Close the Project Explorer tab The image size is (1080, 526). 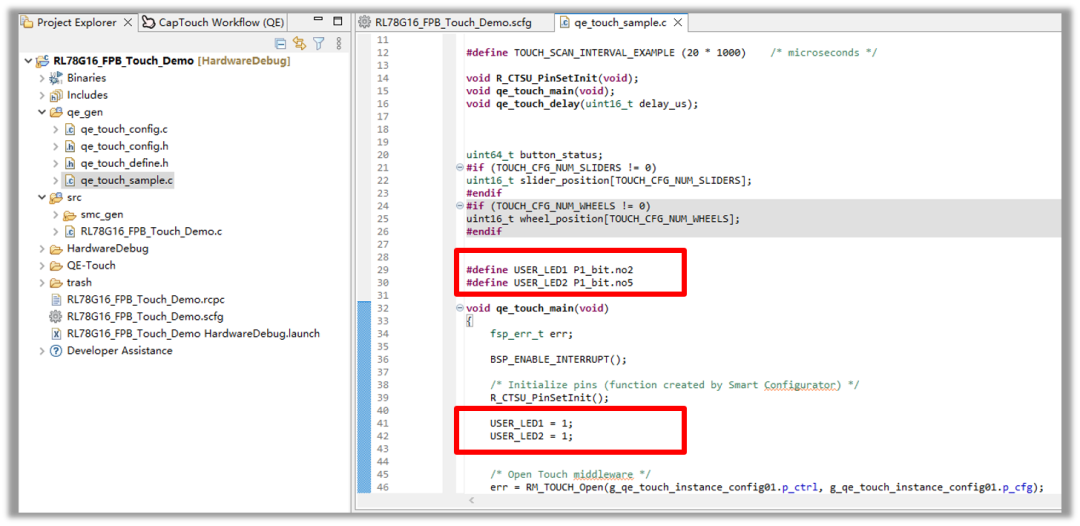click(127, 22)
